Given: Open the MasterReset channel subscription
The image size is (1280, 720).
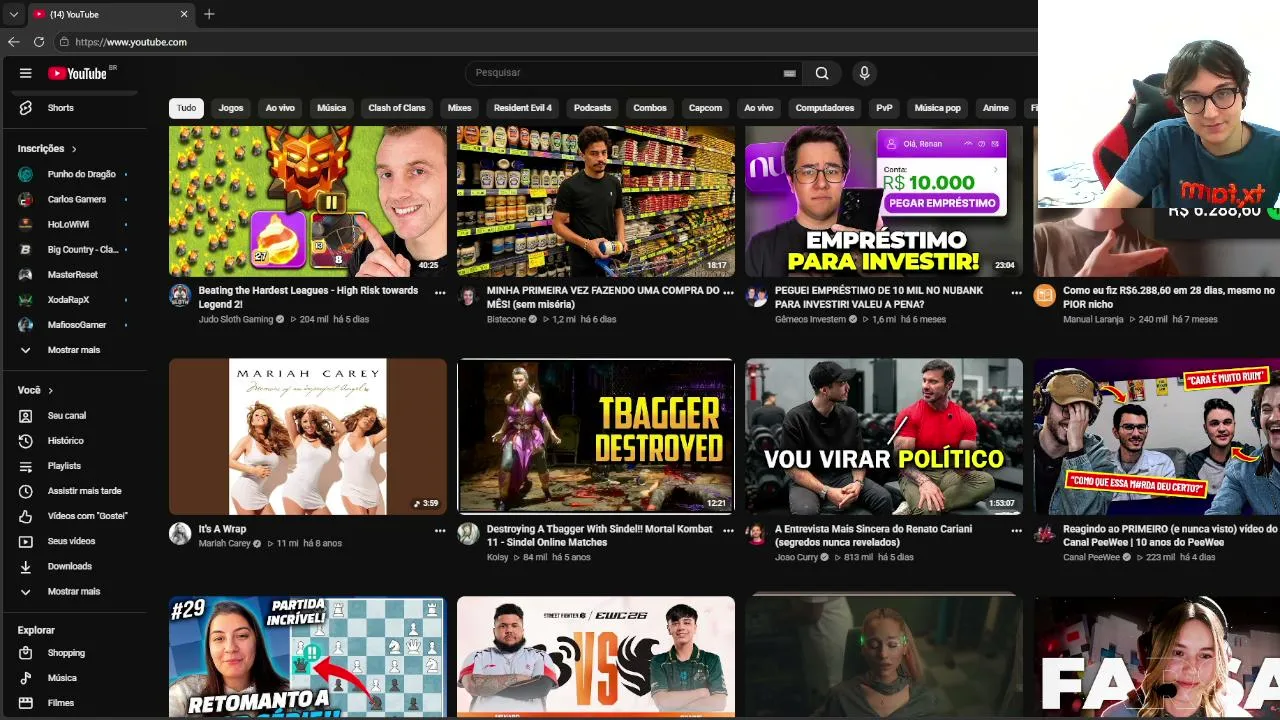Looking at the screenshot, I should click(x=74, y=274).
